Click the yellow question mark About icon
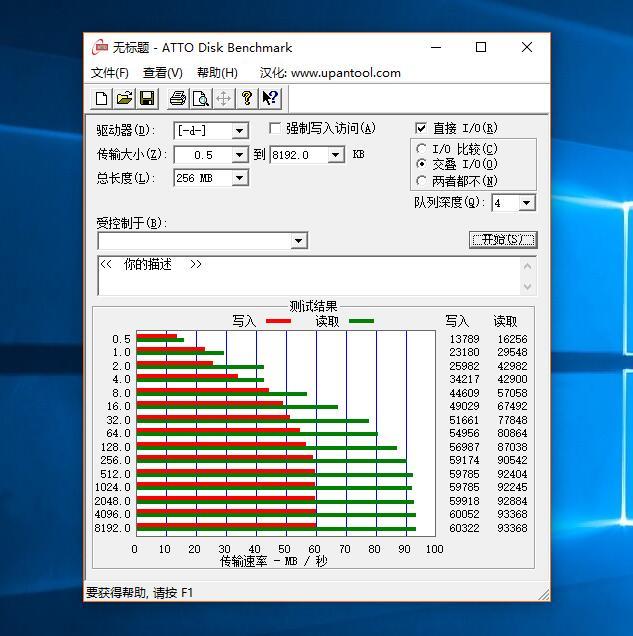Image resolution: width=633 pixels, height=636 pixels. point(247,99)
